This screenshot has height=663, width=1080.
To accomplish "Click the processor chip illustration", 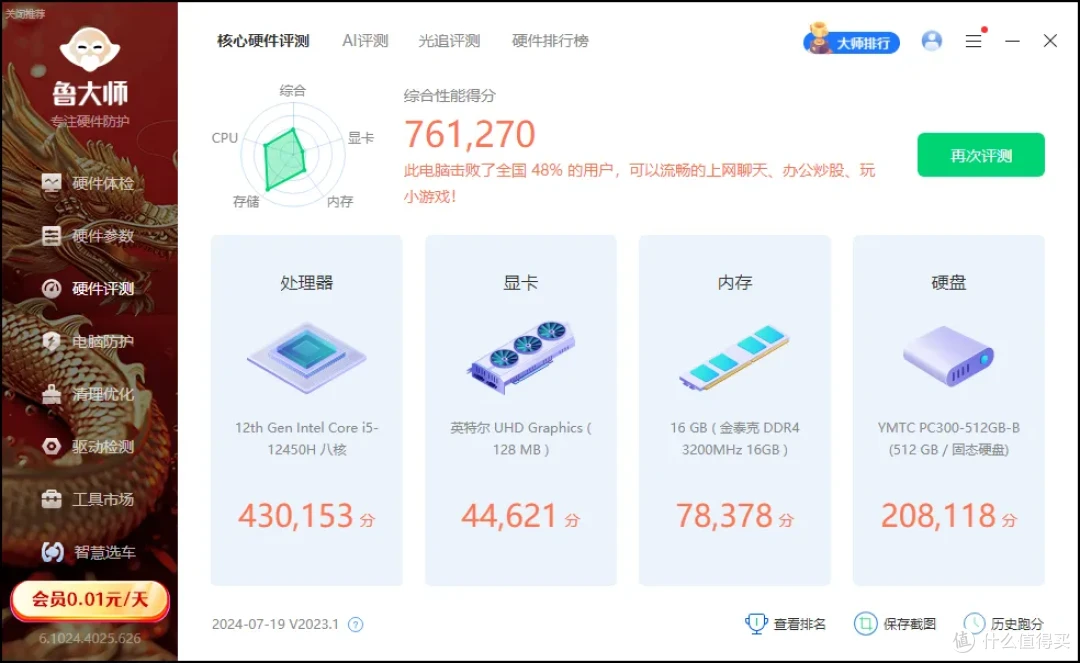I will [x=307, y=358].
